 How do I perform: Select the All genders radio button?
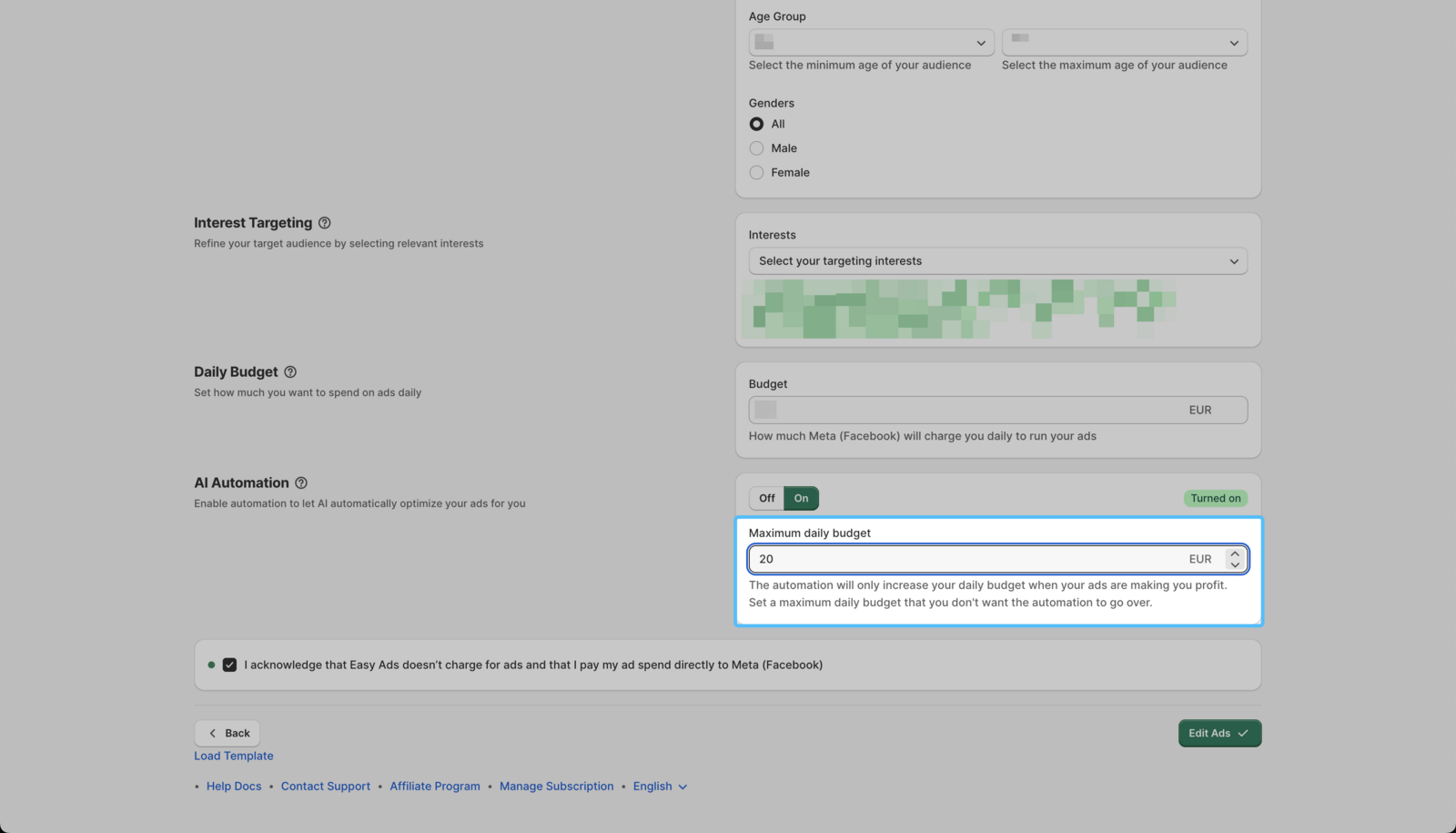coord(756,124)
